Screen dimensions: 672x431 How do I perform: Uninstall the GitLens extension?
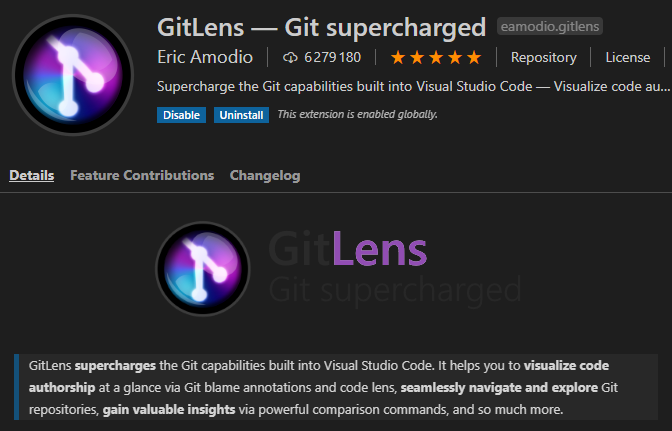241,115
